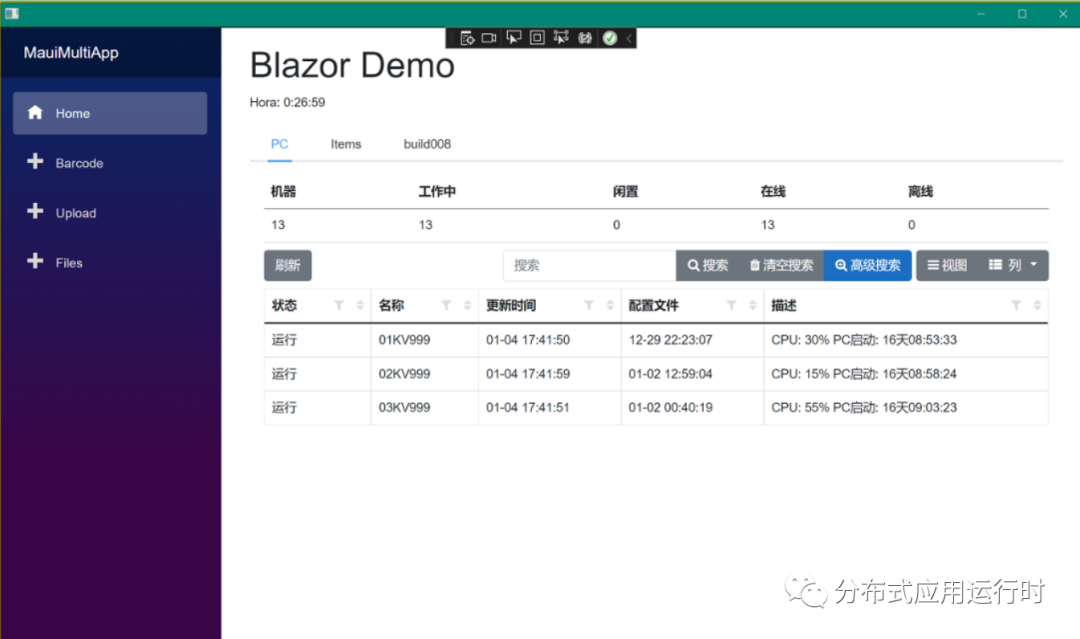The image size is (1080, 639).
Task: Sort by the 描述 column arrows
Action: pos(1037,305)
